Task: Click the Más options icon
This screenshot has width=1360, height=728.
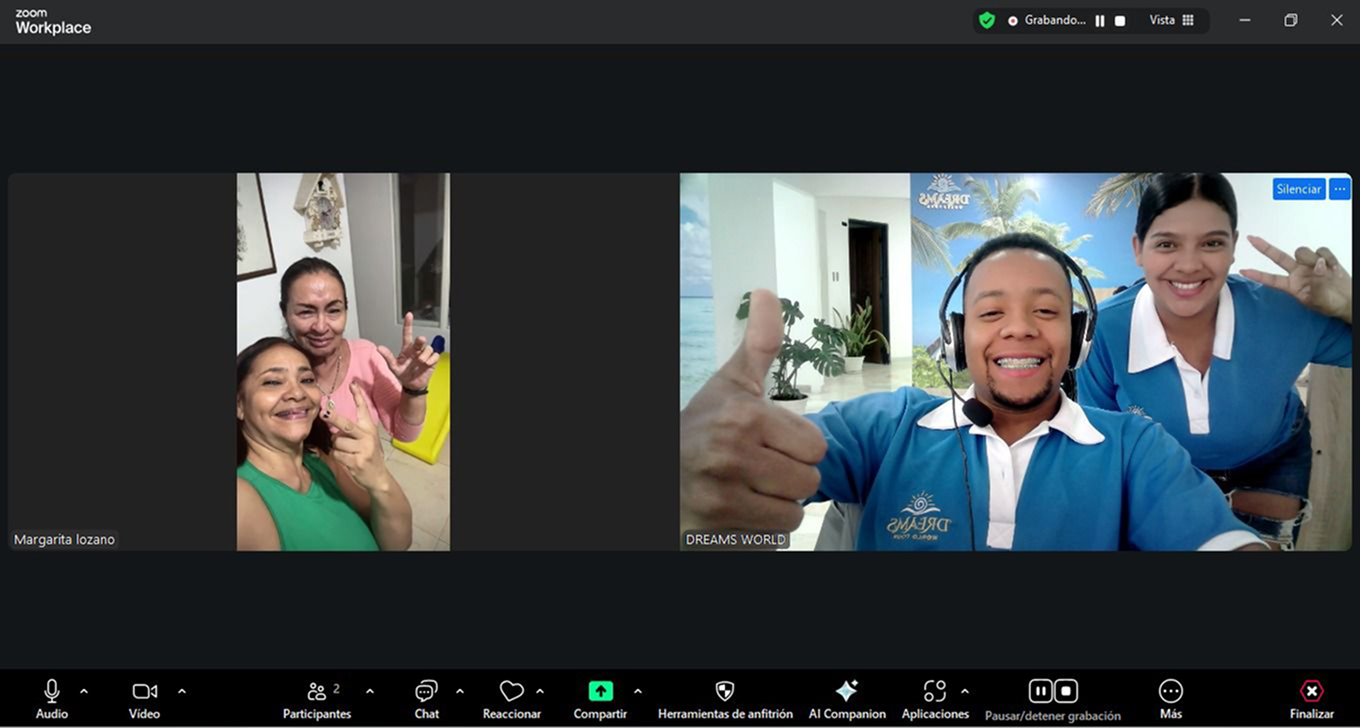Action: 1170,692
